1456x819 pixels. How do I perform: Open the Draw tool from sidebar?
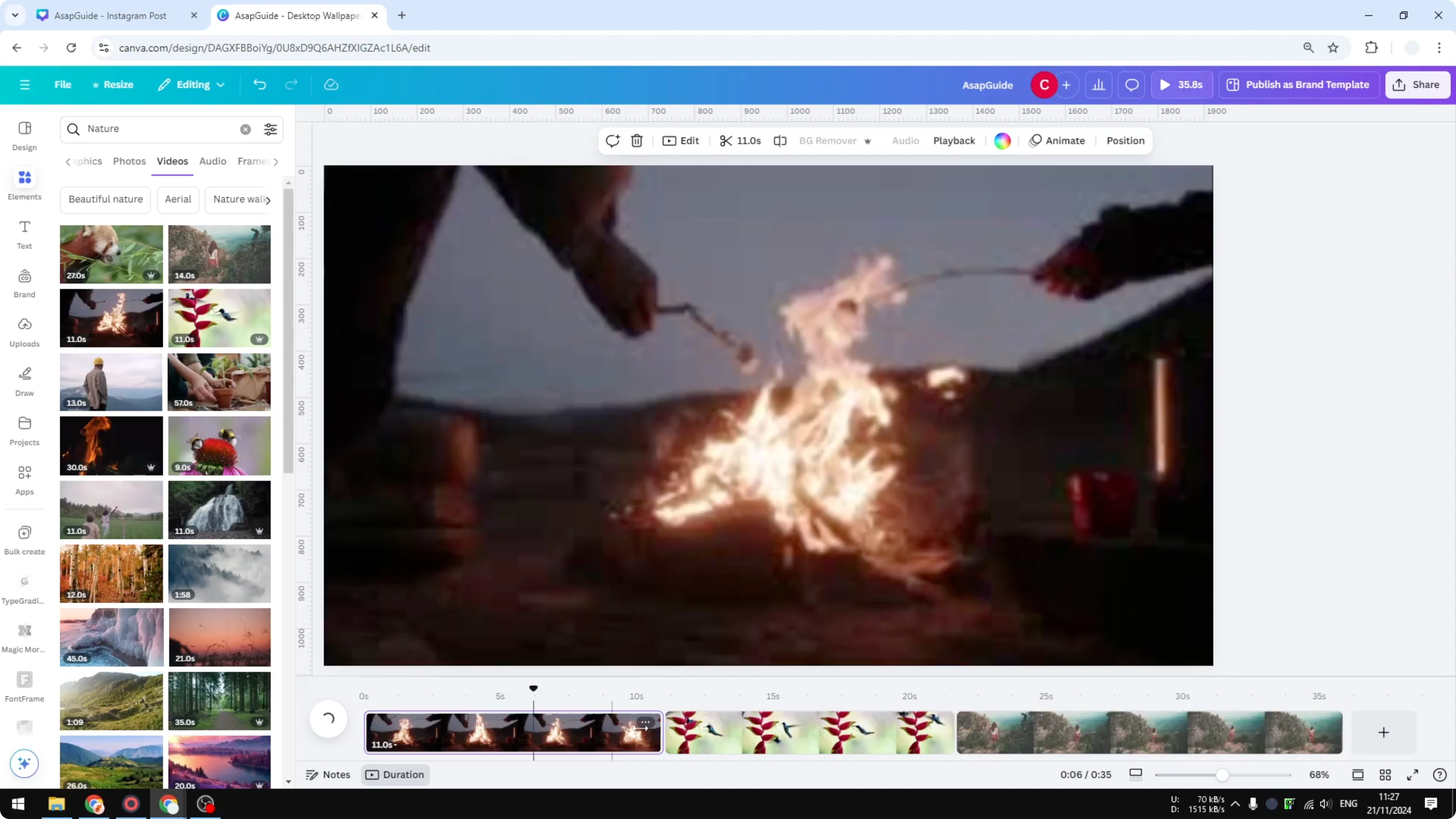pyautogui.click(x=24, y=380)
